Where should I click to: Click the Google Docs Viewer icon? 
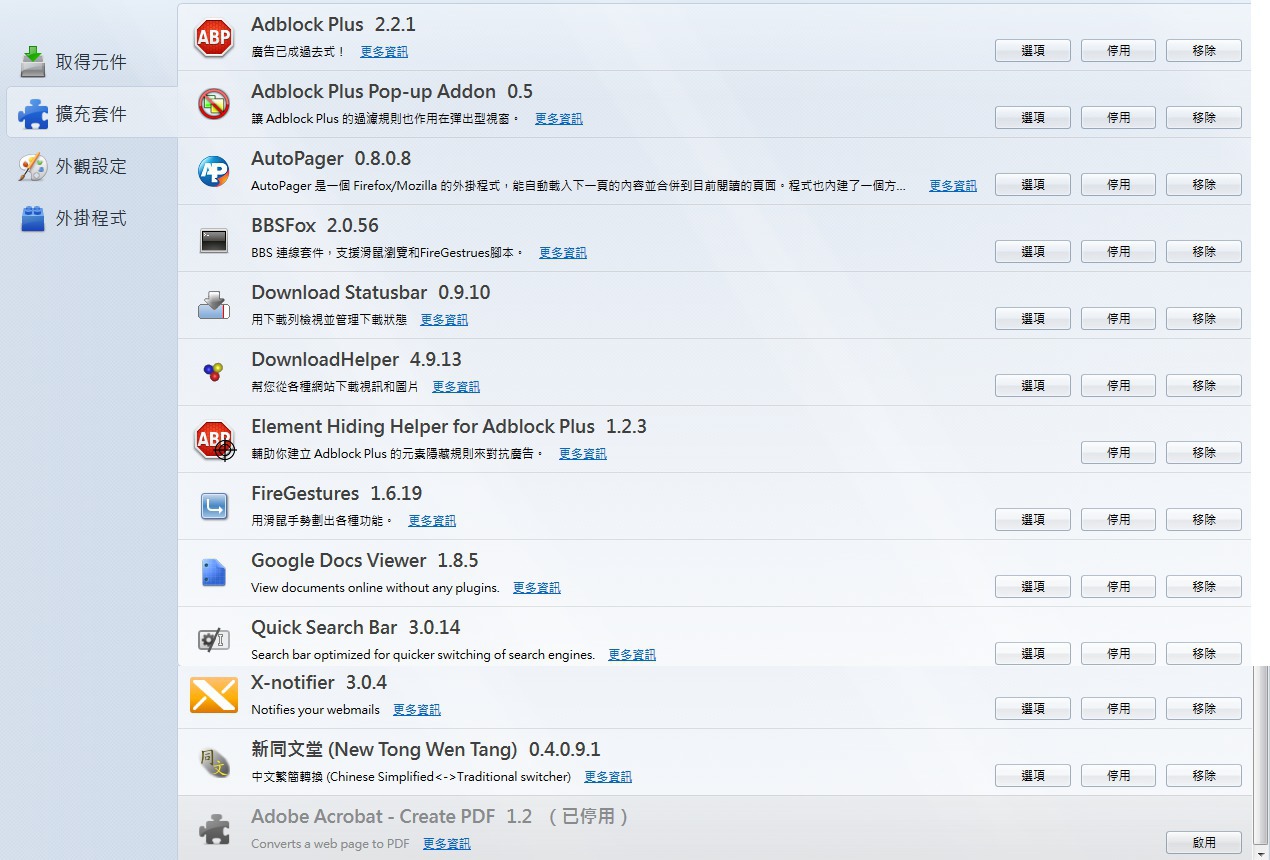coord(214,573)
